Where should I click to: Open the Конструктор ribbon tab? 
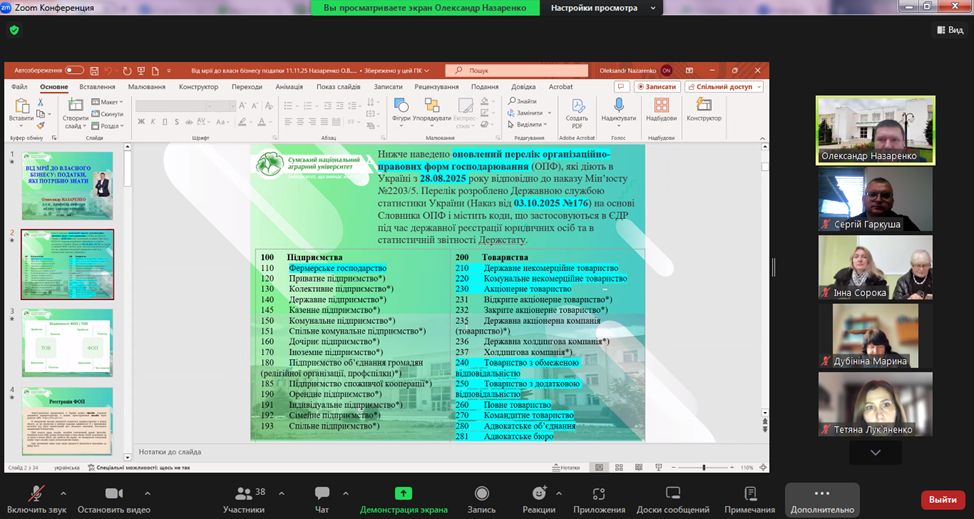tap(198, 87)
